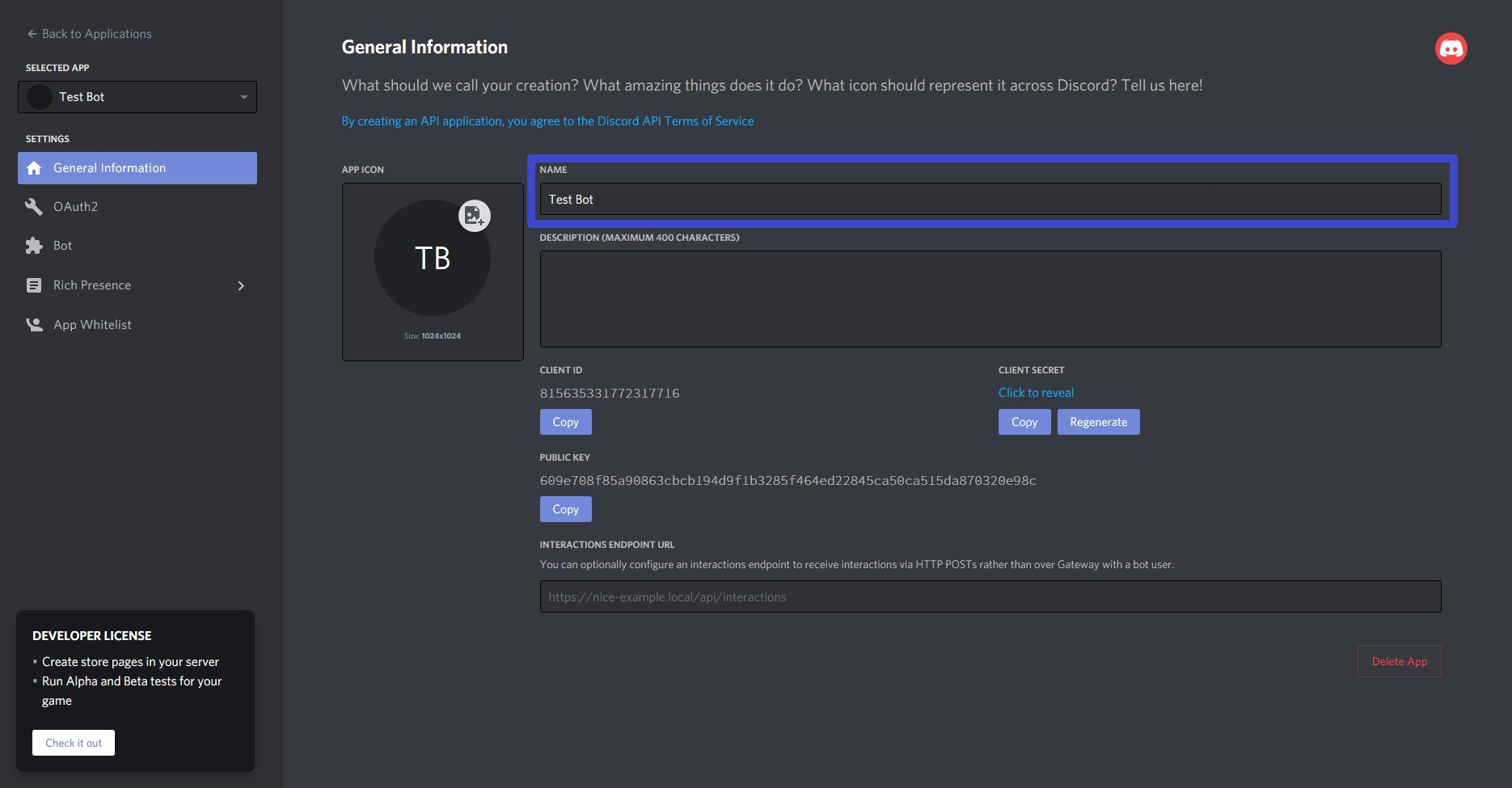Screen dimensions: 1512x788
Task: Click into the Description text area
Action: 990,299
